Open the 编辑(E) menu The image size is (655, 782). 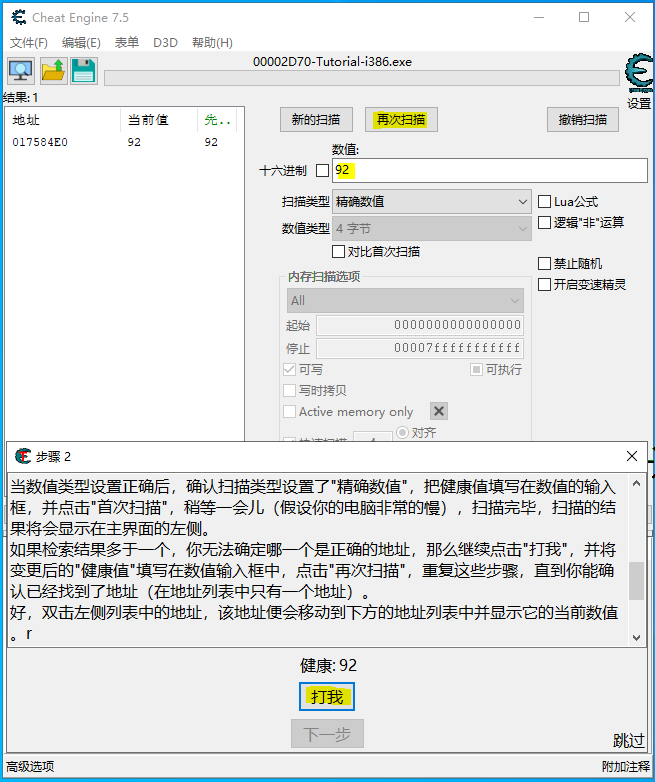(81, 43)
